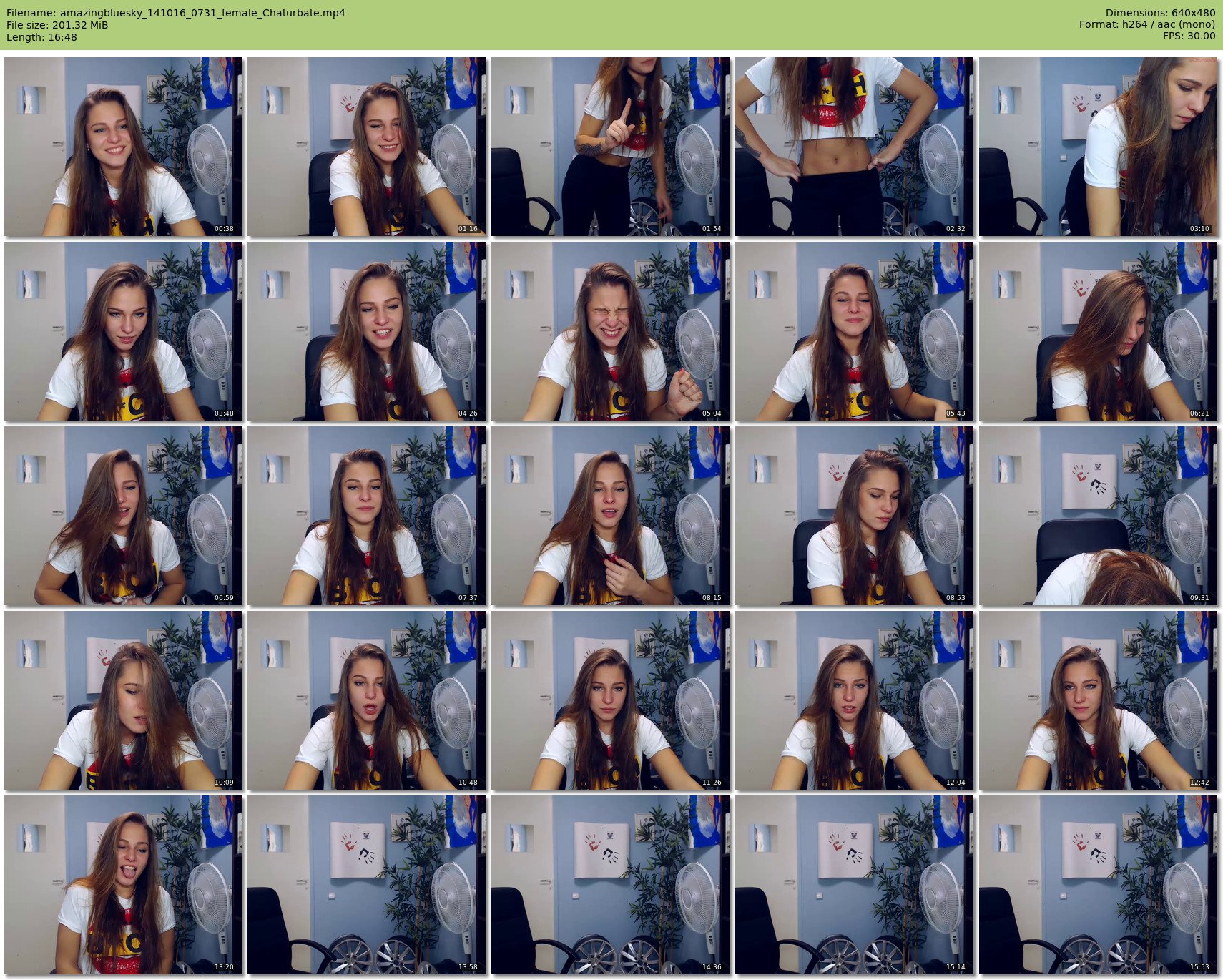Click the Filename text in header
The height and width of the screenshot is (980, 1223).
(175, 13)
